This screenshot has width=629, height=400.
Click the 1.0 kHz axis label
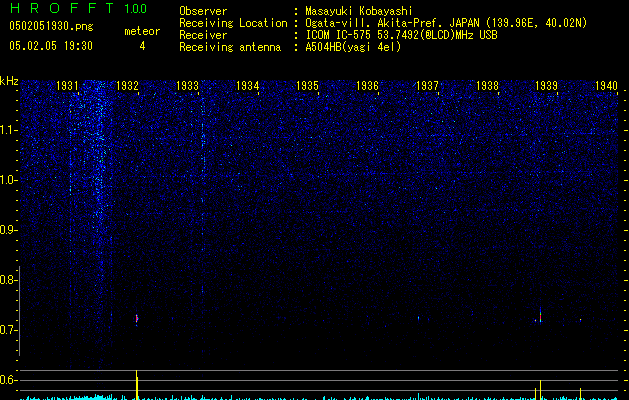pos(8,180)
